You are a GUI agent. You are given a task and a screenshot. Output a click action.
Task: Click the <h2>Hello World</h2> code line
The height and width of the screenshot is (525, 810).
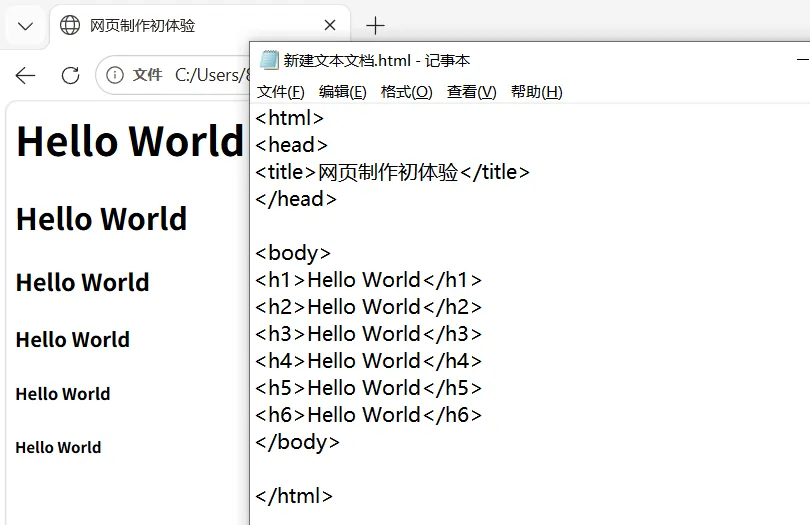(368, 307)
